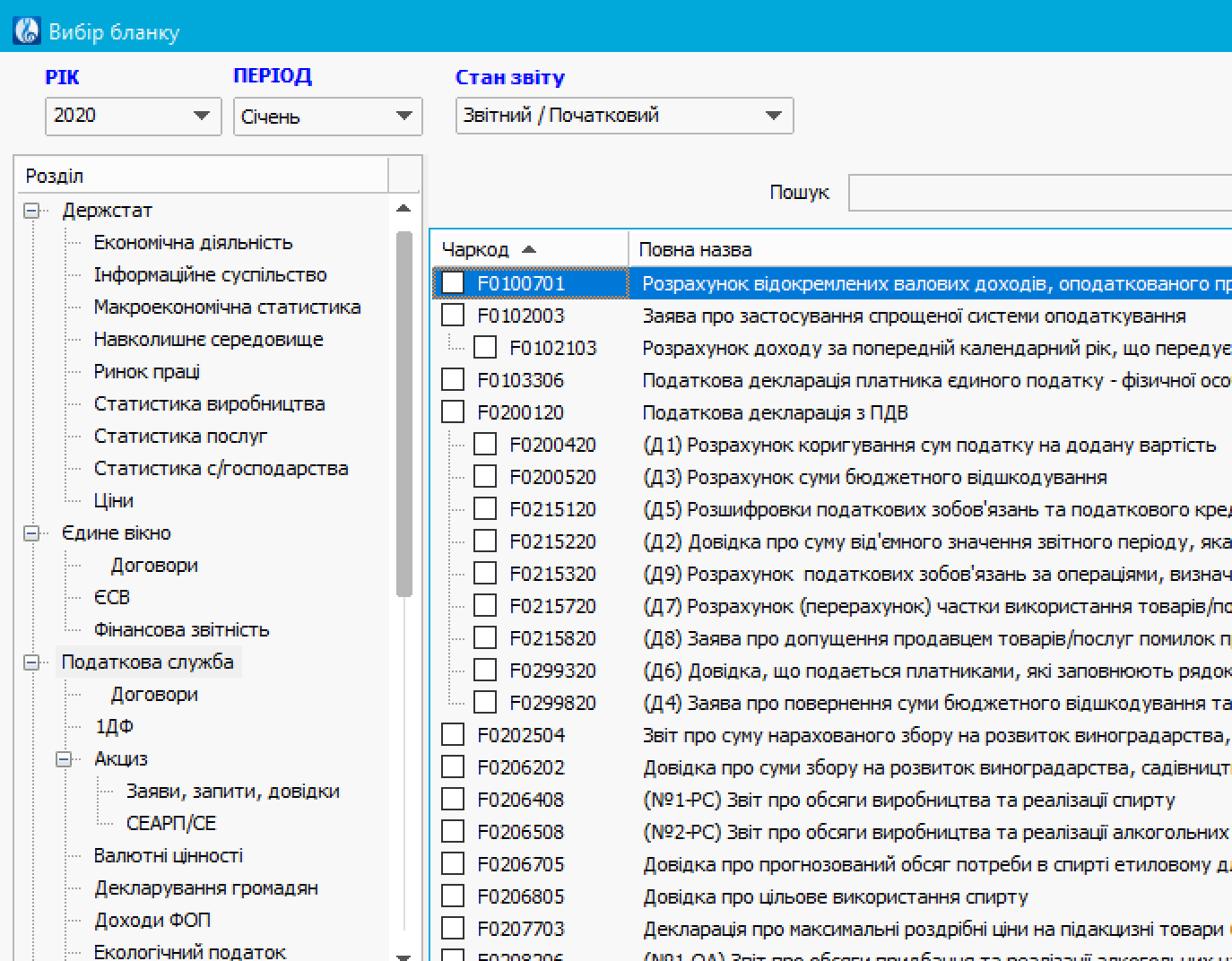
Task: Collapse the Держстат tree section
Action: [x=32, y=211]
